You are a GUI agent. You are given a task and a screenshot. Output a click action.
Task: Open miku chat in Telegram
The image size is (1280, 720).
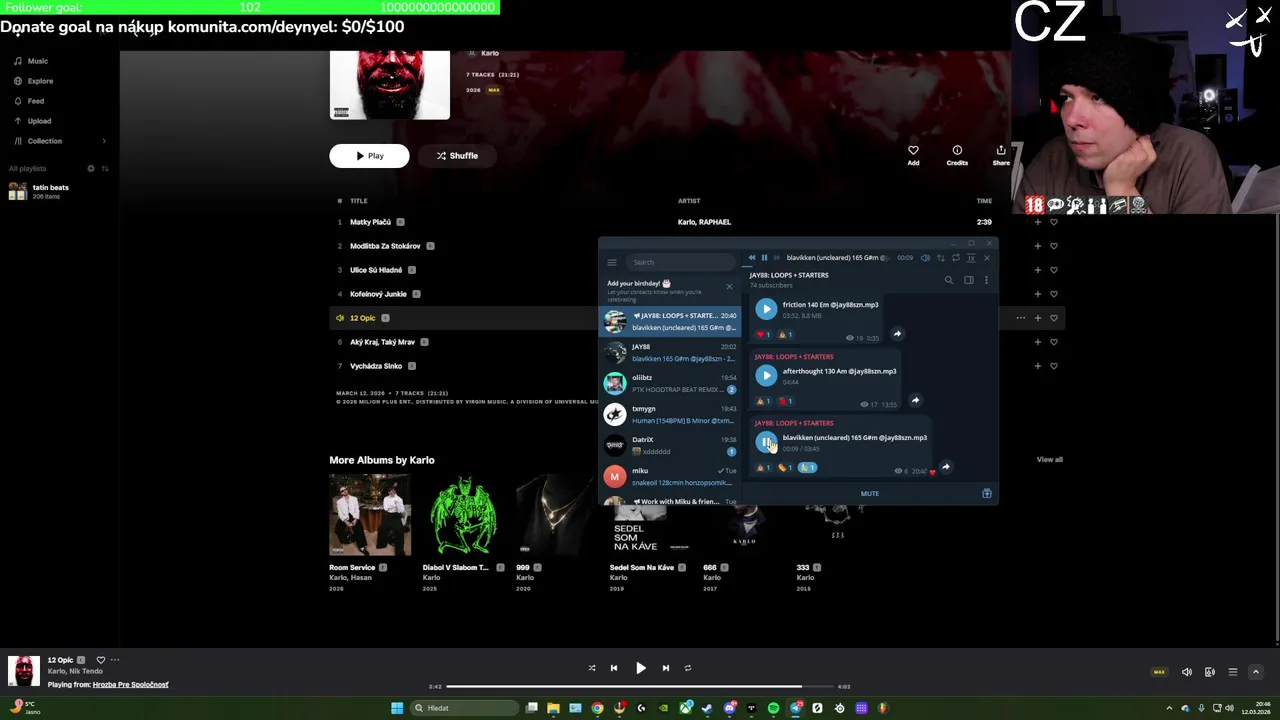pyautogui.click(x=670, y=476)
